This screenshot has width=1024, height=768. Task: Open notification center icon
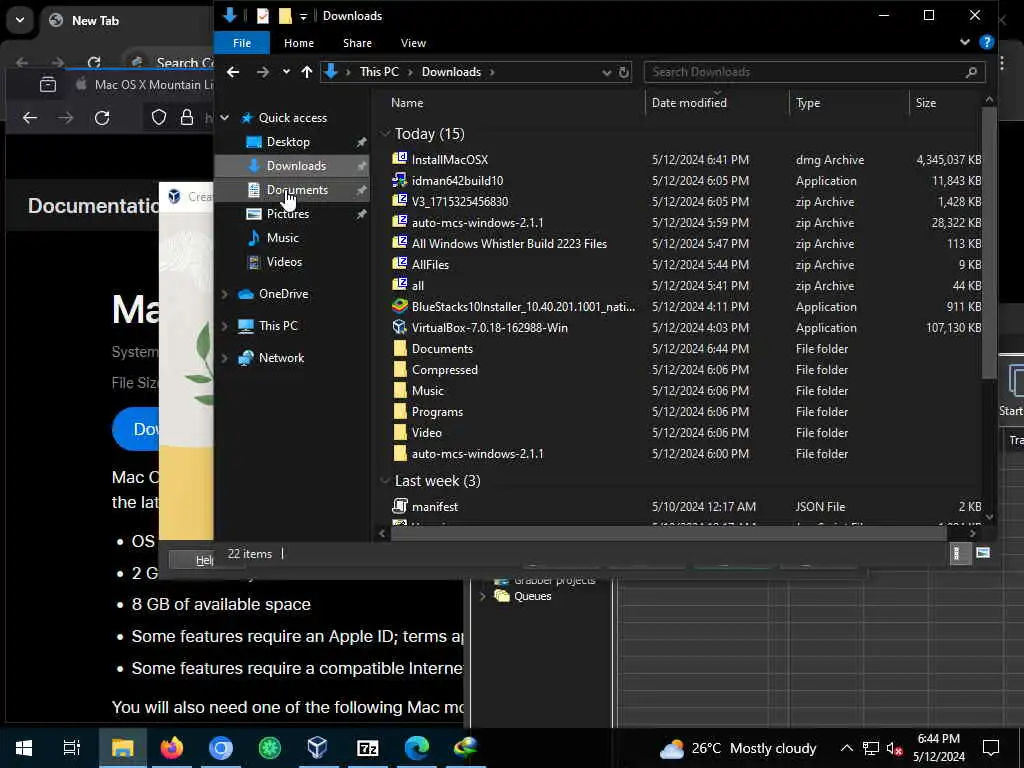point(991,748)
